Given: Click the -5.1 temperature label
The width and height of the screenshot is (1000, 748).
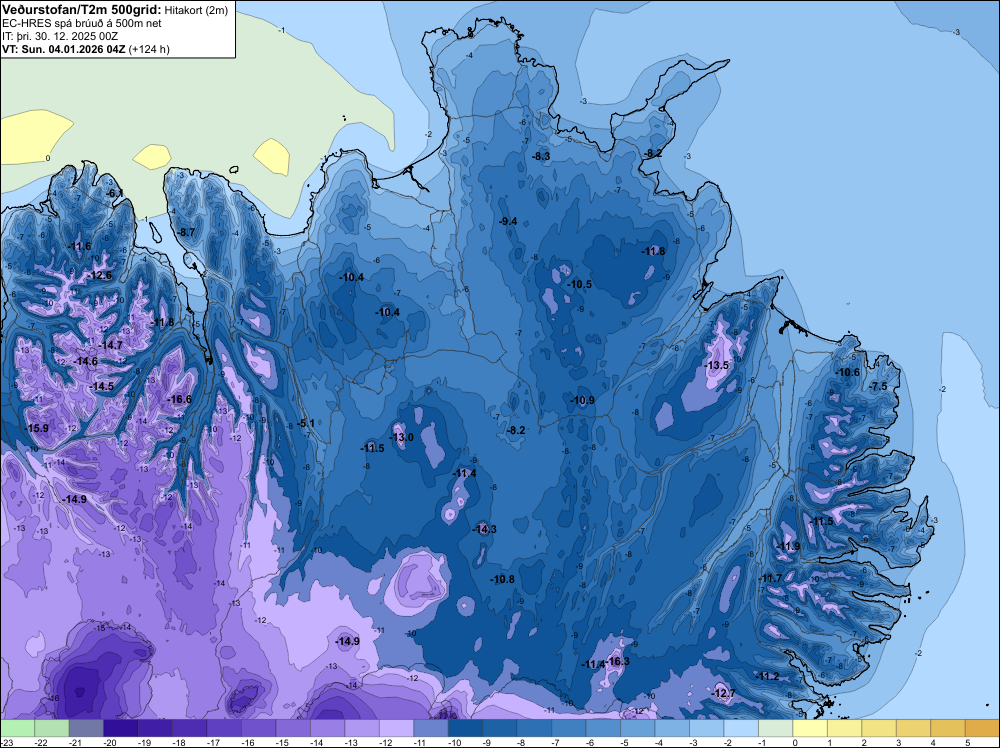Looking at the screenshot, I should pos(306,423).
